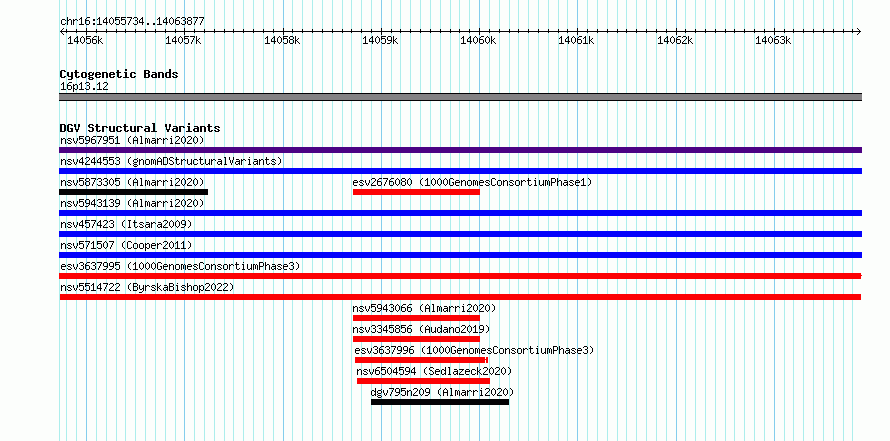The image size is (890, 441).
Task: Open the dgv795n209 (Almarri2020) label
Action: (442, 392)
